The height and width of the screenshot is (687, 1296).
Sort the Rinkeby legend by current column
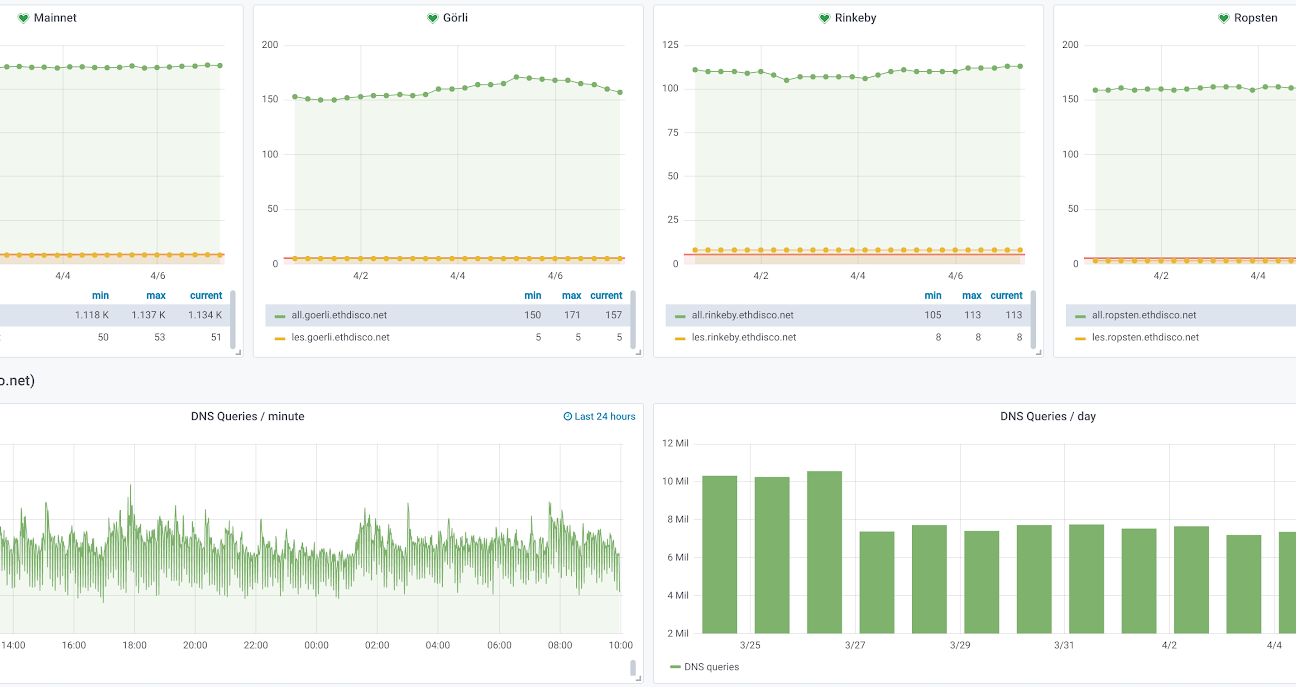[1006, 296]
